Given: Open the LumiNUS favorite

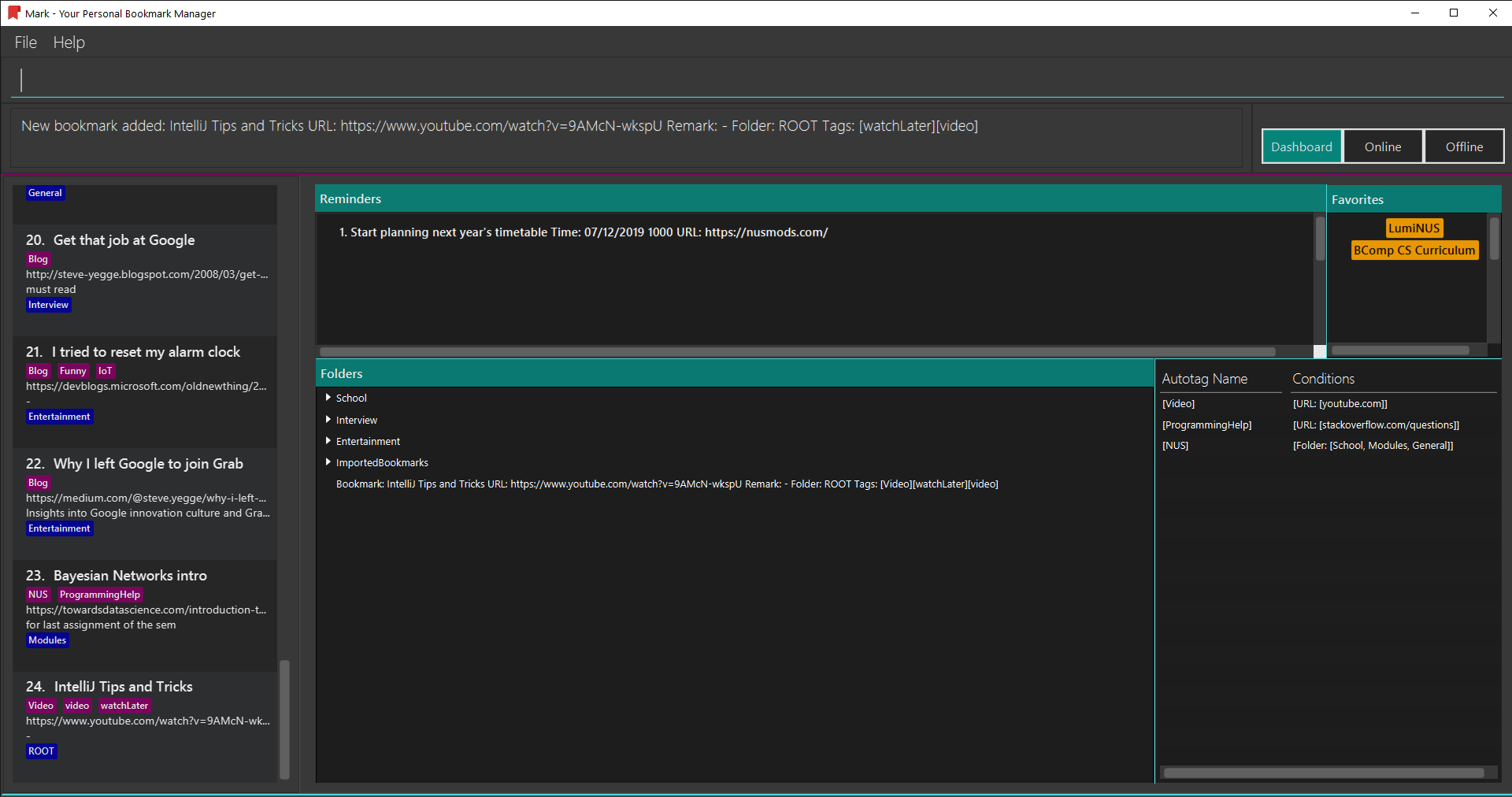Looking at the screenshot, I should pos(1414,228).
